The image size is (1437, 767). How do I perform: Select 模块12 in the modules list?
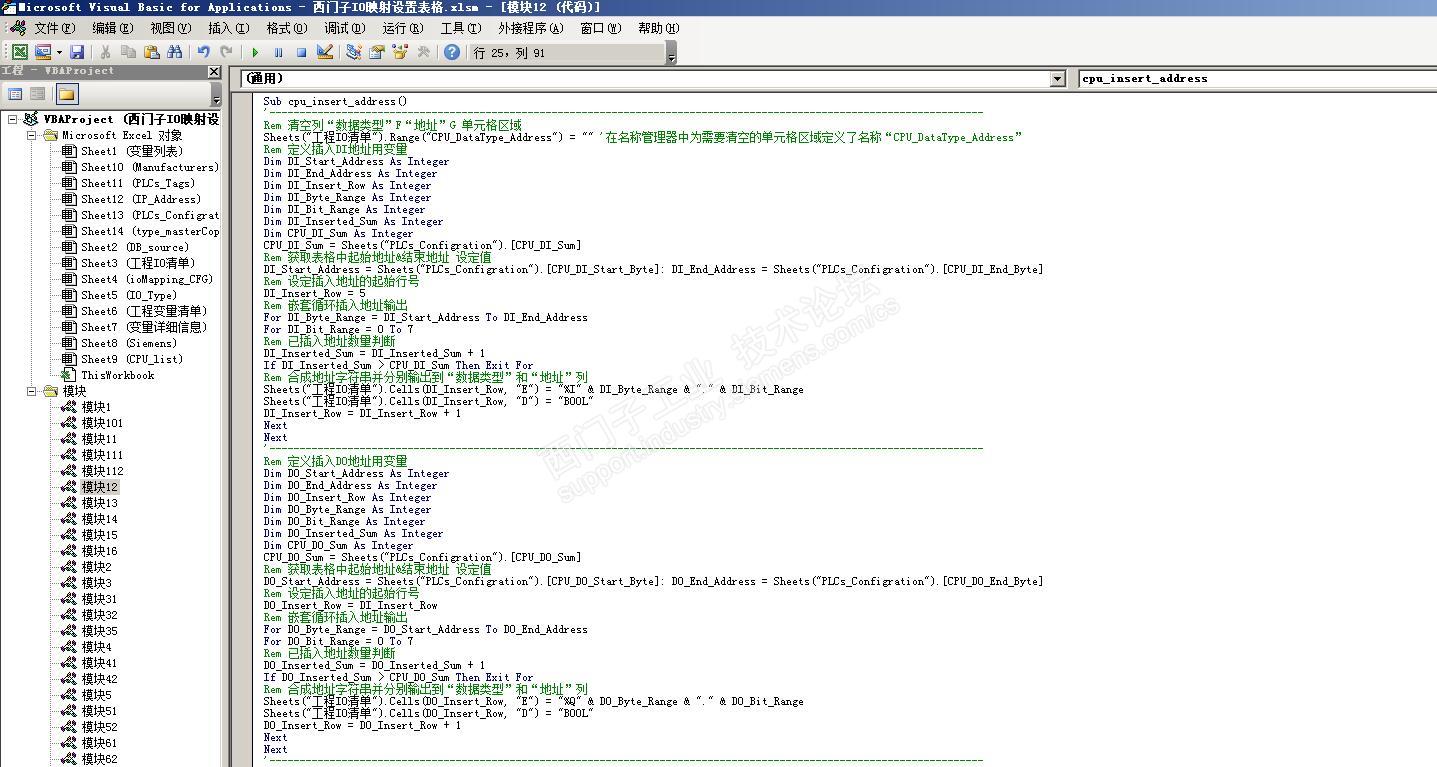[x=99, y=487]
